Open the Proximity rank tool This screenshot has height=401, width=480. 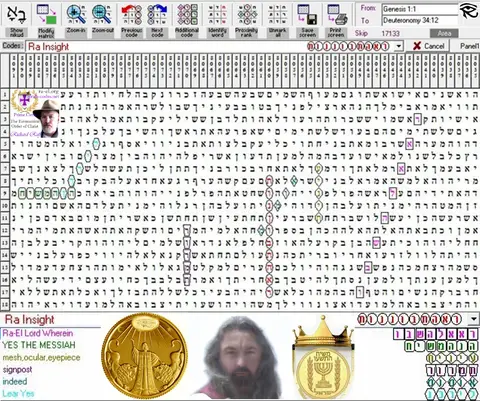tap(247, 20)
